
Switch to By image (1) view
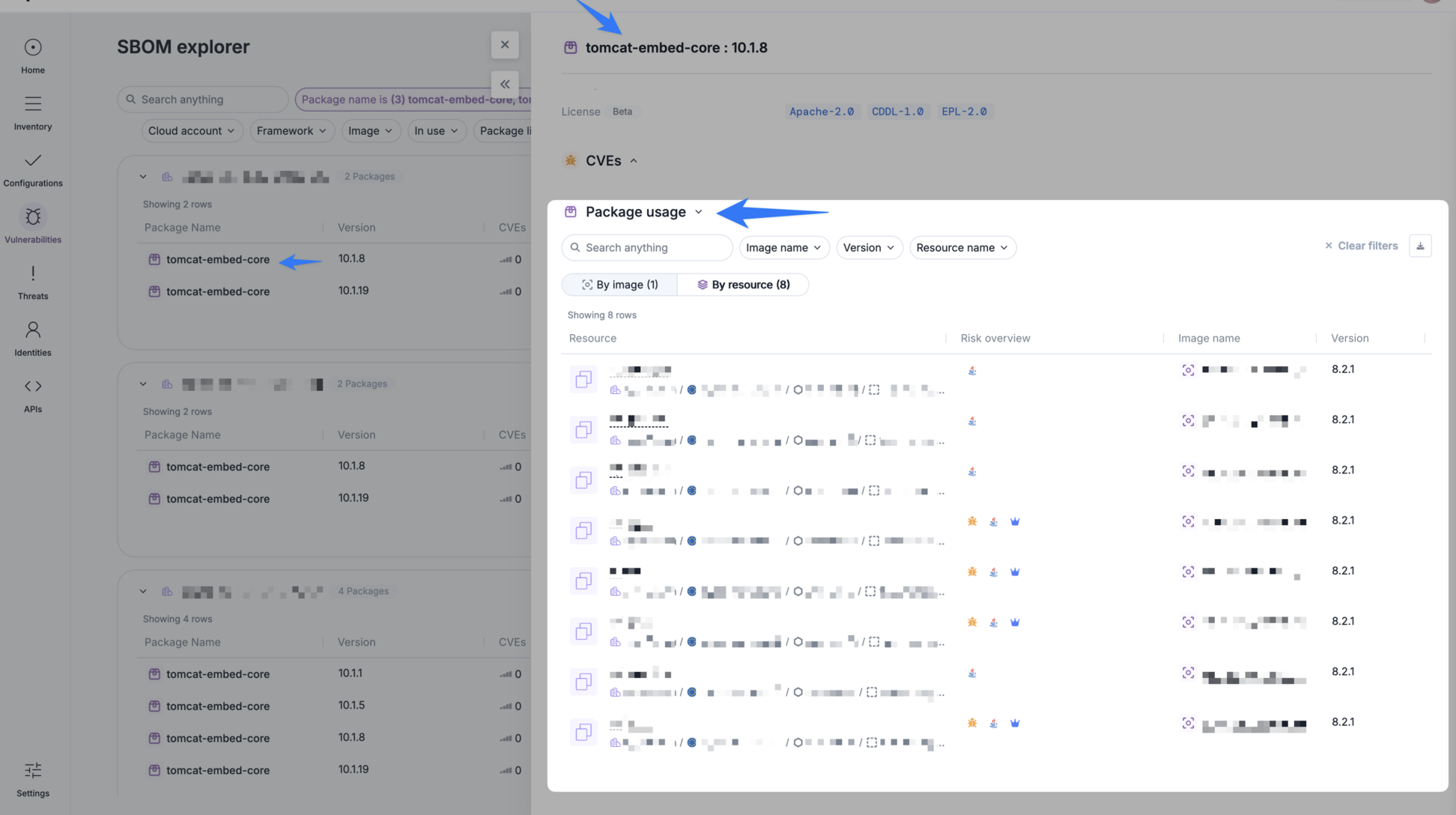[619, 285]
